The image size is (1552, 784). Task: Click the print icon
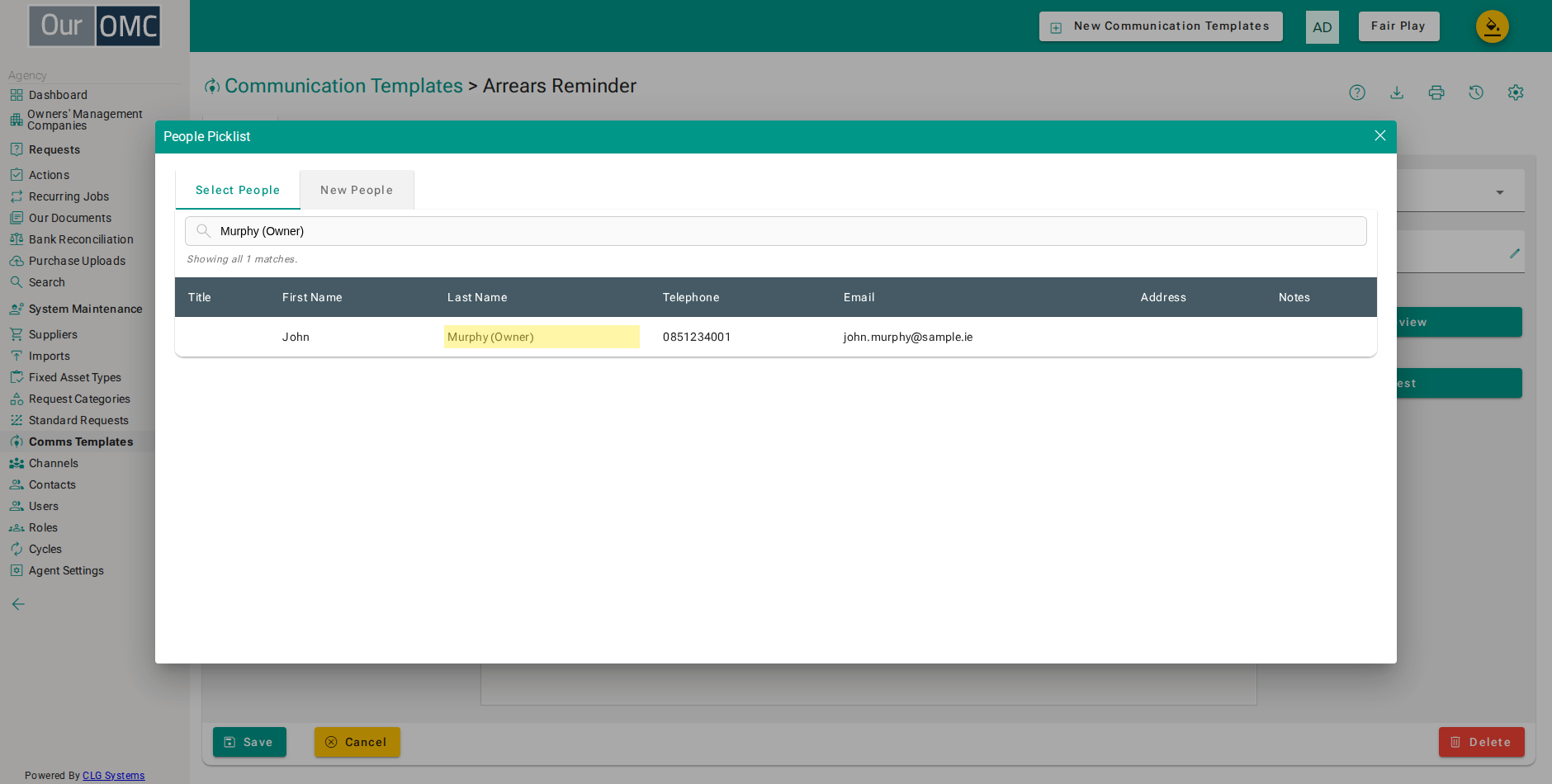click(1436, 92)
